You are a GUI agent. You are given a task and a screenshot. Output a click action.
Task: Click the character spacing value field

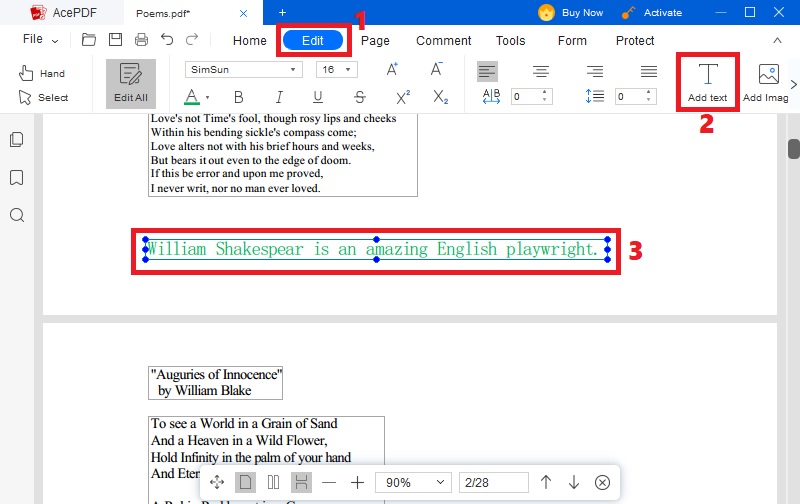(x=532, y=96)
